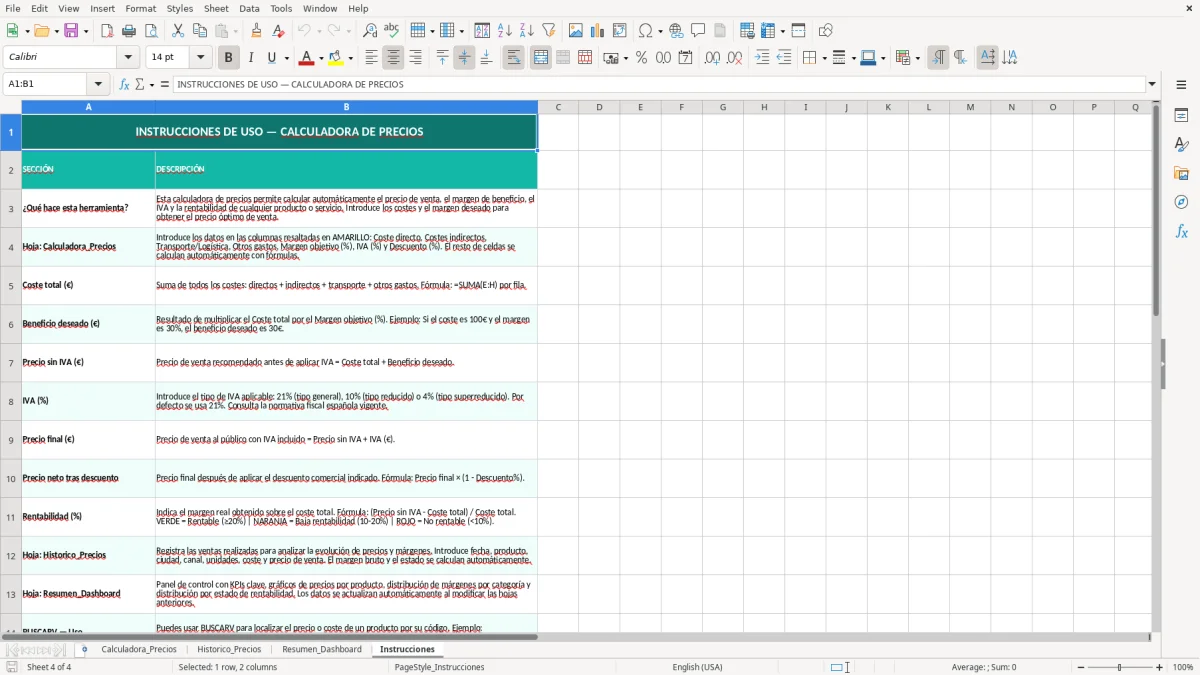This screenshot has width=1200, height=675.
Task: Cut the selected cells
Action: [178, 31]
